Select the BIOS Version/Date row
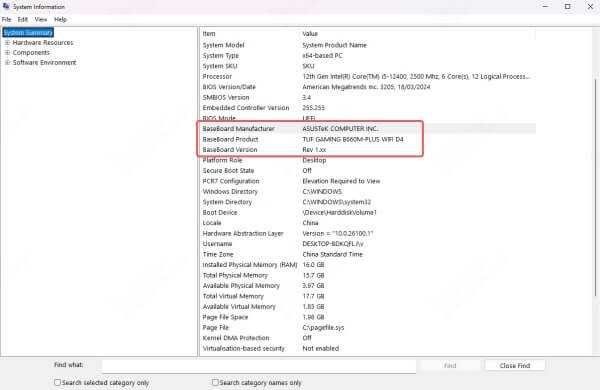The width and height of the screenshot is (600, 390). [x=368, y=87]
